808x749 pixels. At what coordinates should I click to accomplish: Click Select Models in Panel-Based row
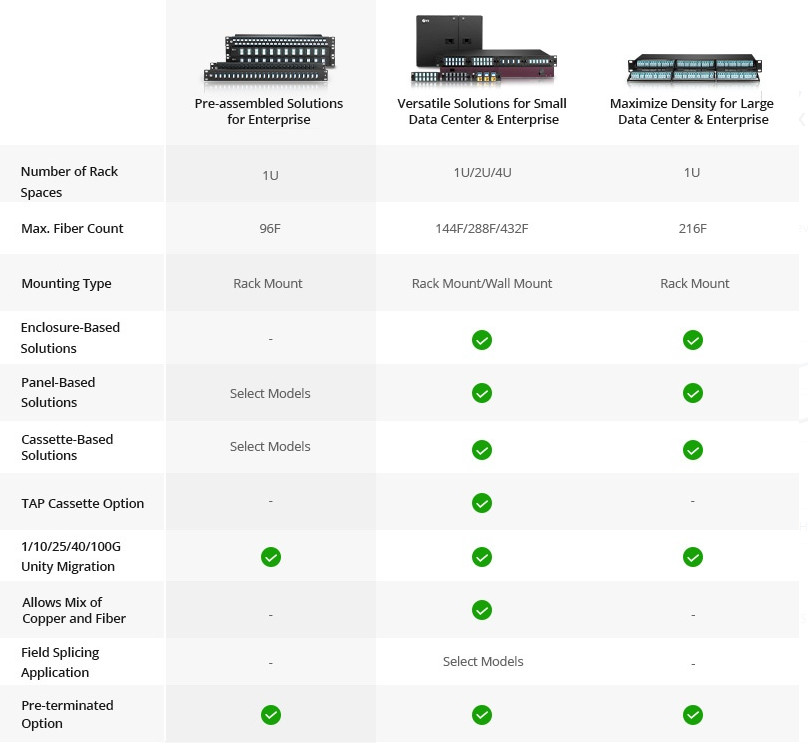270,393
